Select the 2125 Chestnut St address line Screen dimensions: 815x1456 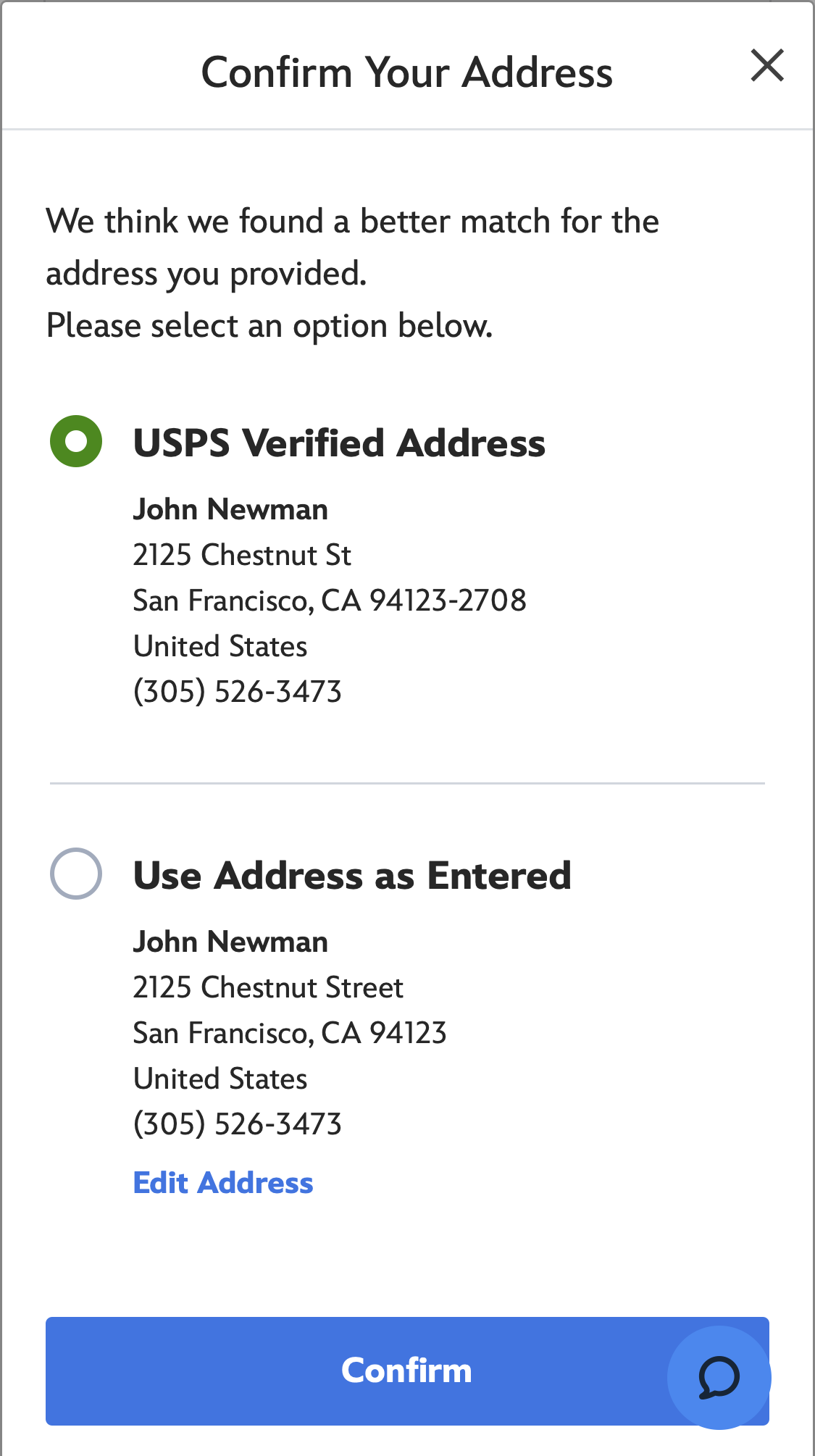pyautogui.click(x=242, y=555)
